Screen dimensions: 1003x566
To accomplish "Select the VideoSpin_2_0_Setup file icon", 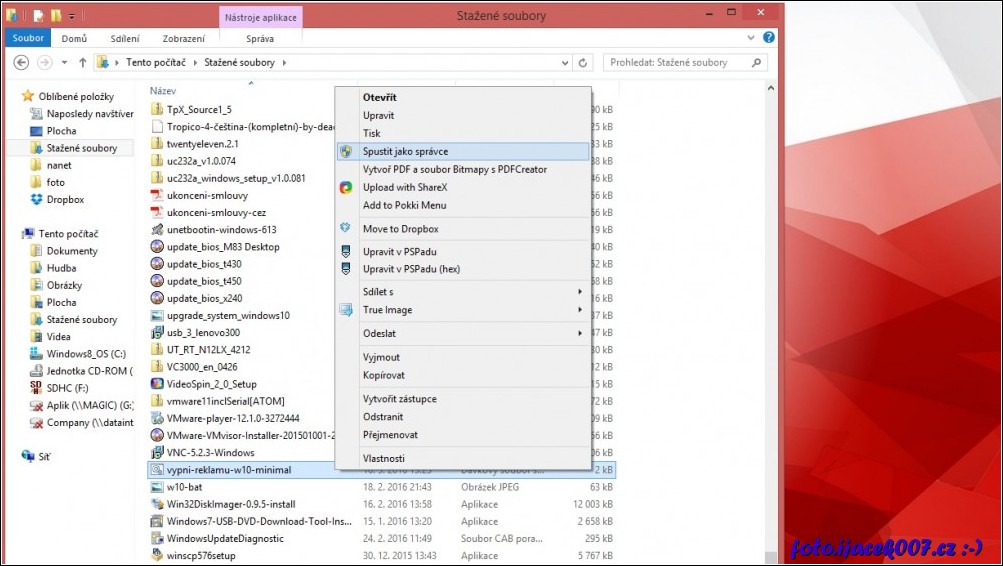I will [x=157, y=383].
